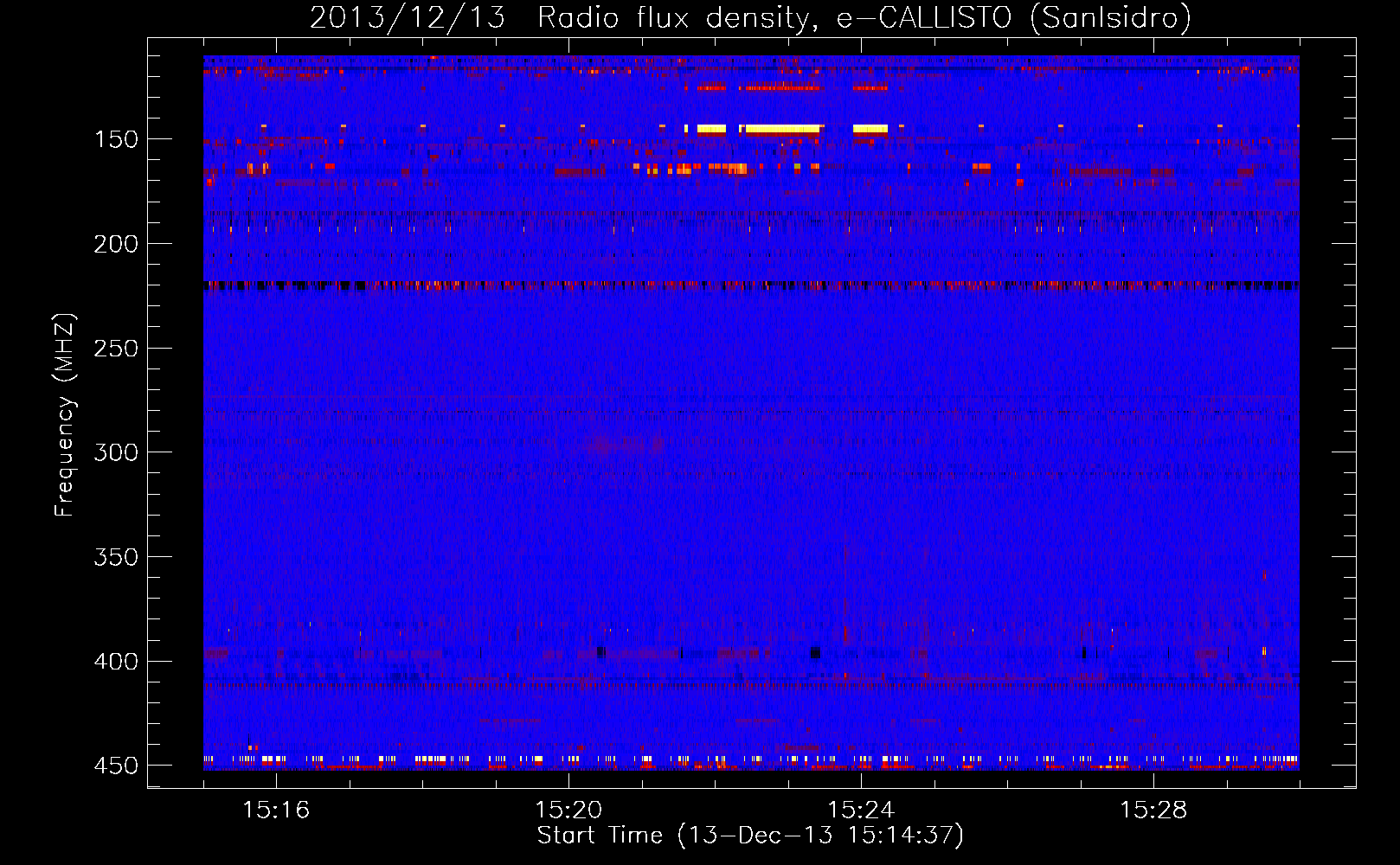Click the 200 frequency tick label
Viewport: 1400px width, 865px height.
tap(115, 244)
